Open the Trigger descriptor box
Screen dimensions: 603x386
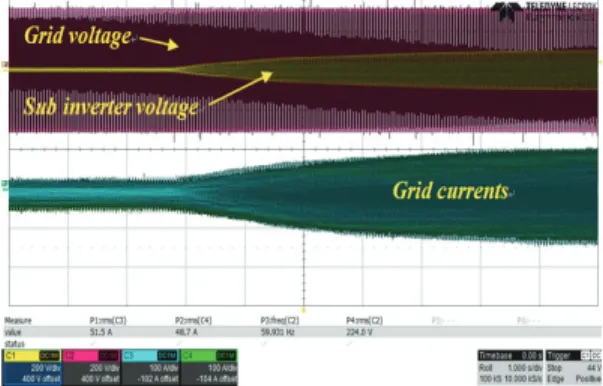click(x=573, y=368)
